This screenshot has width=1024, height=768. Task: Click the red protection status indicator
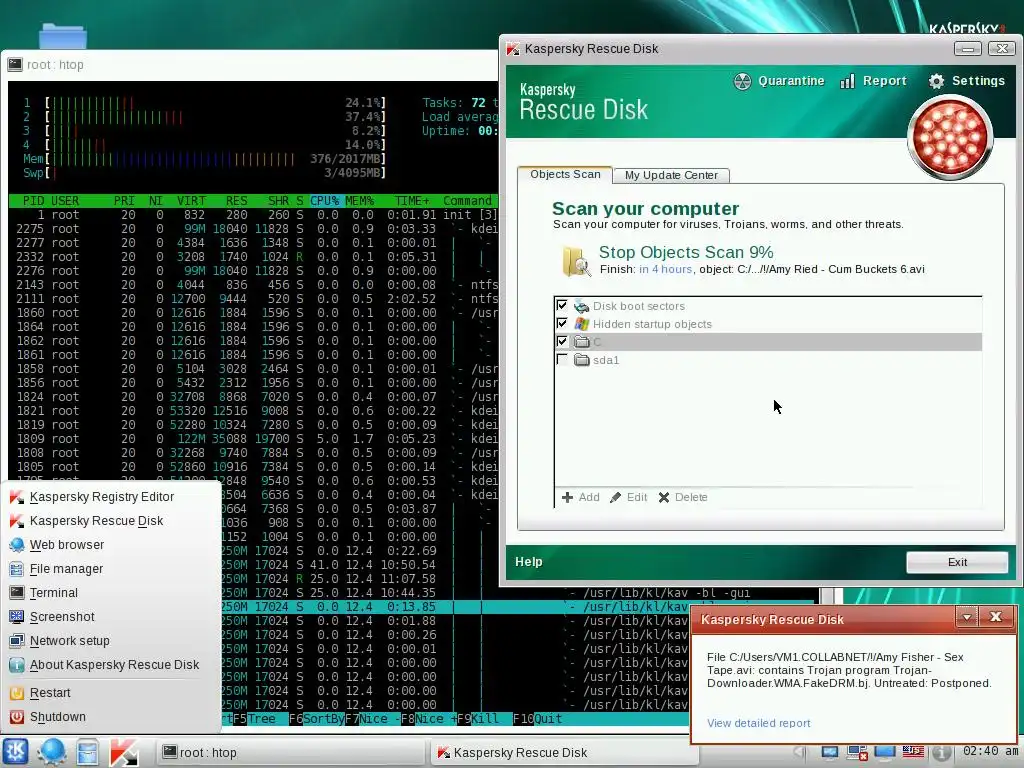click(x=950, y=136)
